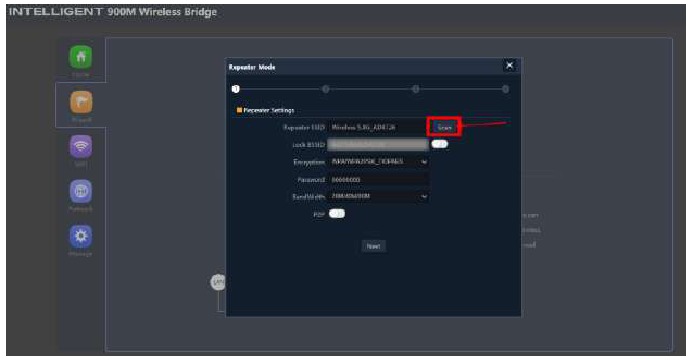Open the Network settings in the sidebar
694x362 pixels.
[81, 191]
